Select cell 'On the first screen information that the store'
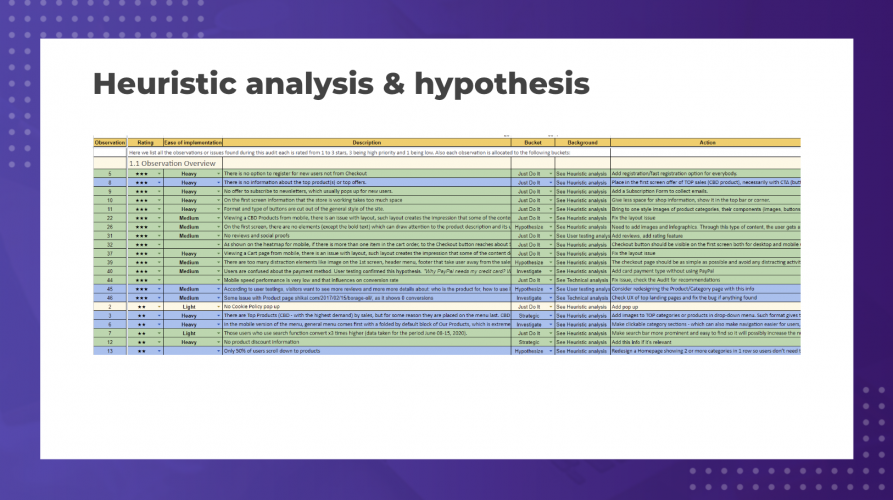 pyautogui.click(x=367, y=200)
